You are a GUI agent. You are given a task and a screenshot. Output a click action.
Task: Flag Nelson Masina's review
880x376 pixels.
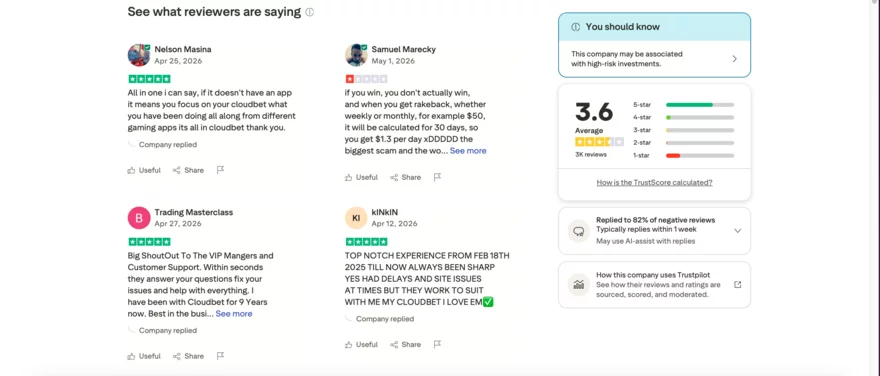tap(221, 170)
